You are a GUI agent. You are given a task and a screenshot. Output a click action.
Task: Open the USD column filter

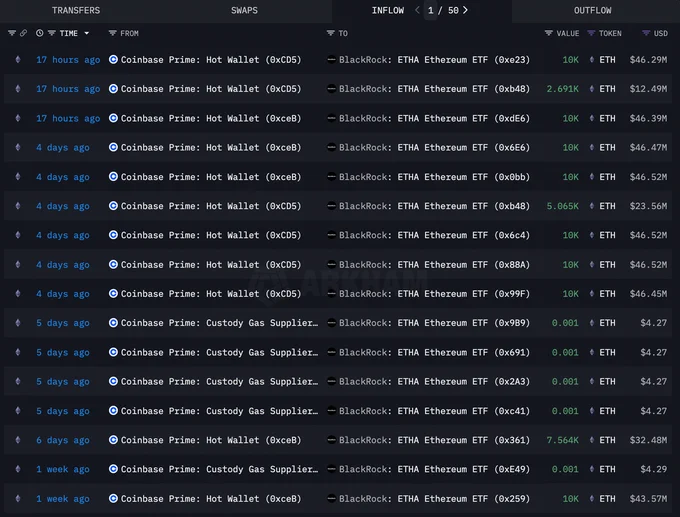click(646, 33)
